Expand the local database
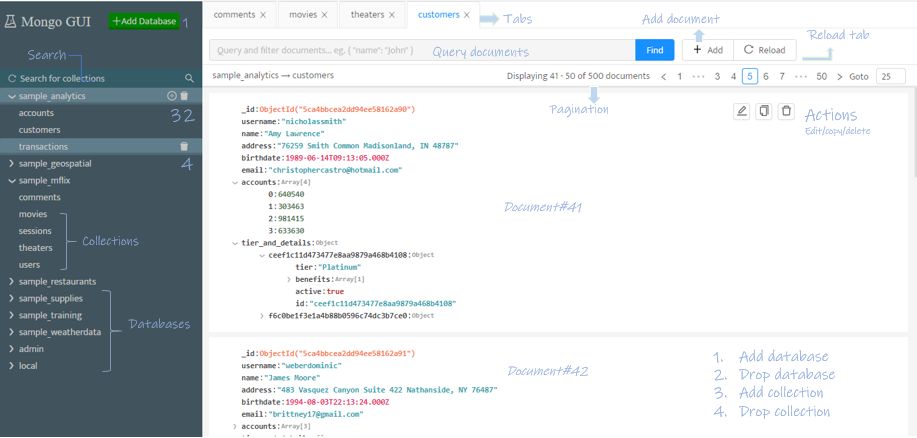Viewport: 917px width, 438px height. click(12, 366)
